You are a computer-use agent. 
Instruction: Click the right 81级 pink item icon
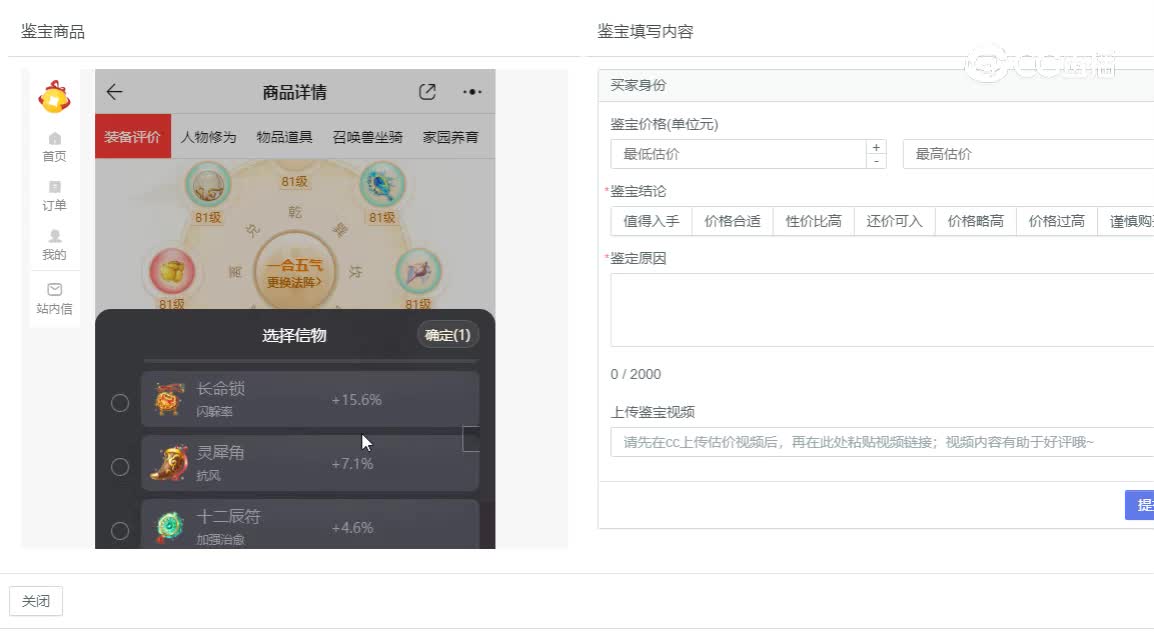point(419,271)
